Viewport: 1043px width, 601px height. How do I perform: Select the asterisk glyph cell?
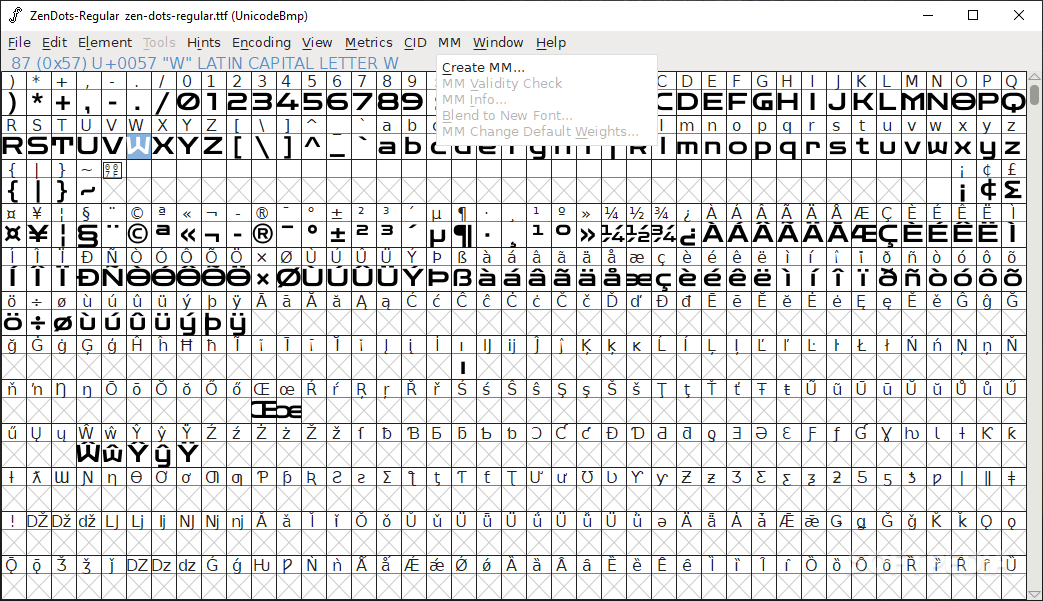[x=37, y=102]
